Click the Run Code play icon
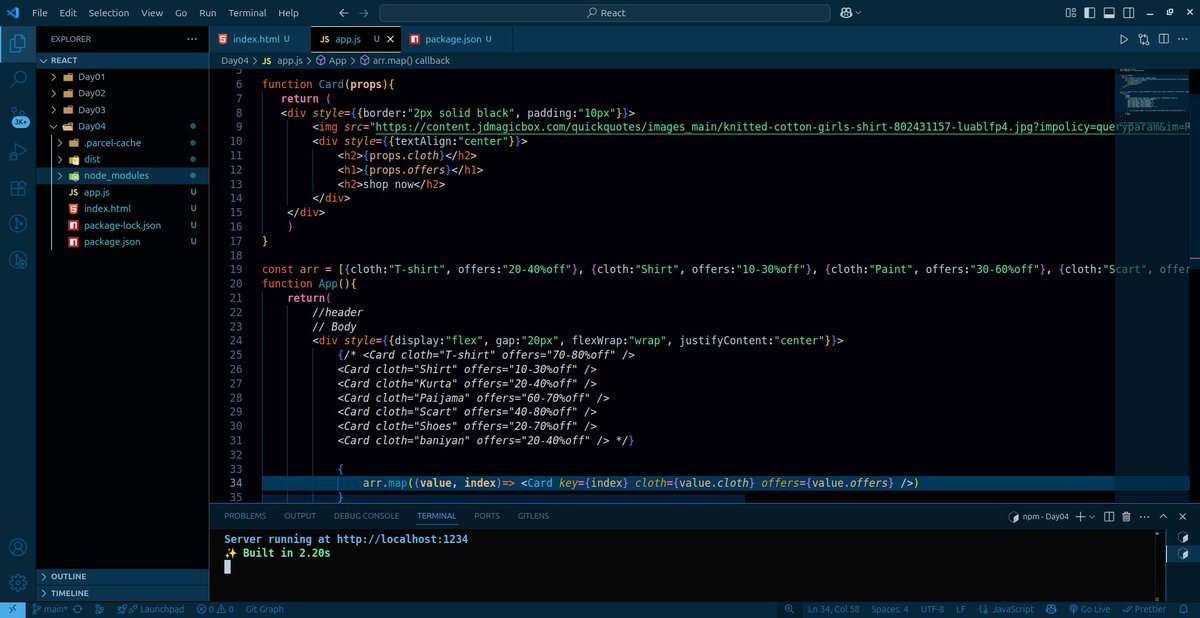The width and height of the screenshot is (1200, 618). pos(1123,39)
